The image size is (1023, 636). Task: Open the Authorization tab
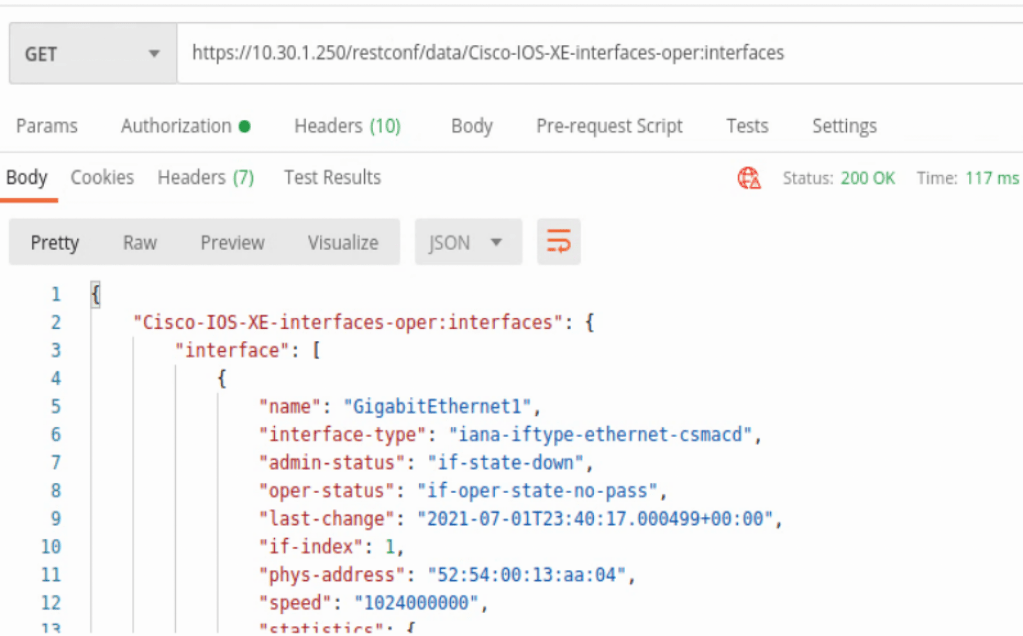[x=176, y=126]
